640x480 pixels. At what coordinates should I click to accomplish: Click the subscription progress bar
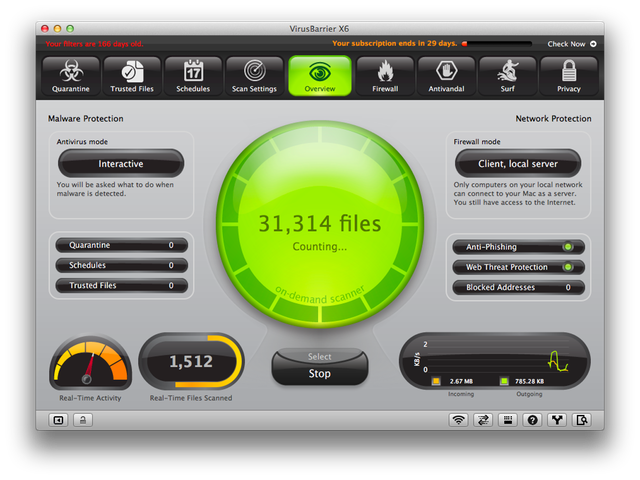point(497,44)
